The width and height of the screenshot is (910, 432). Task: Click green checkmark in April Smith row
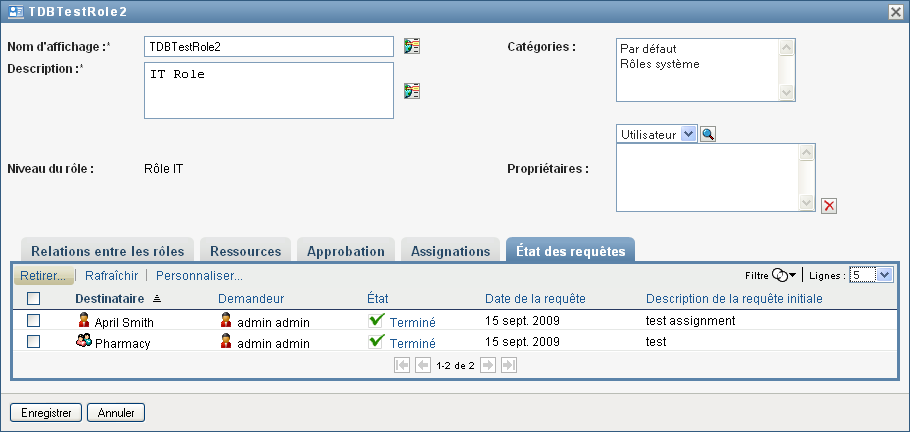(376, 320)
